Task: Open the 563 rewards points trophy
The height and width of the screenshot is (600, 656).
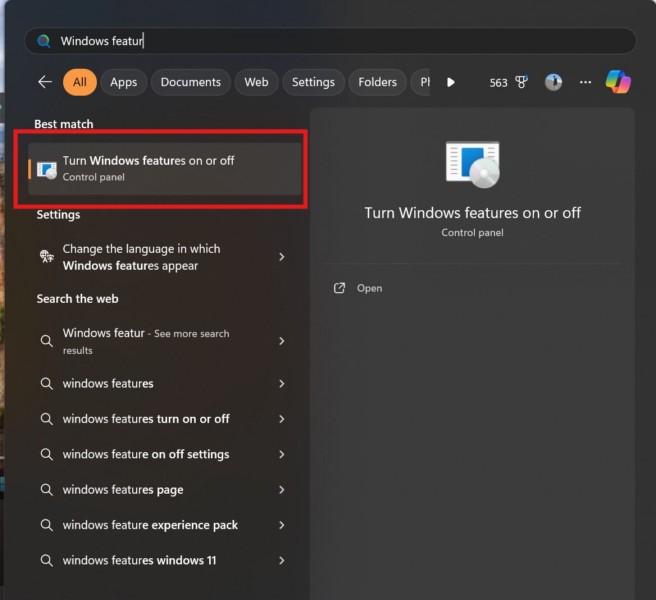Action: pyautogui.click(x=508, y=82)
